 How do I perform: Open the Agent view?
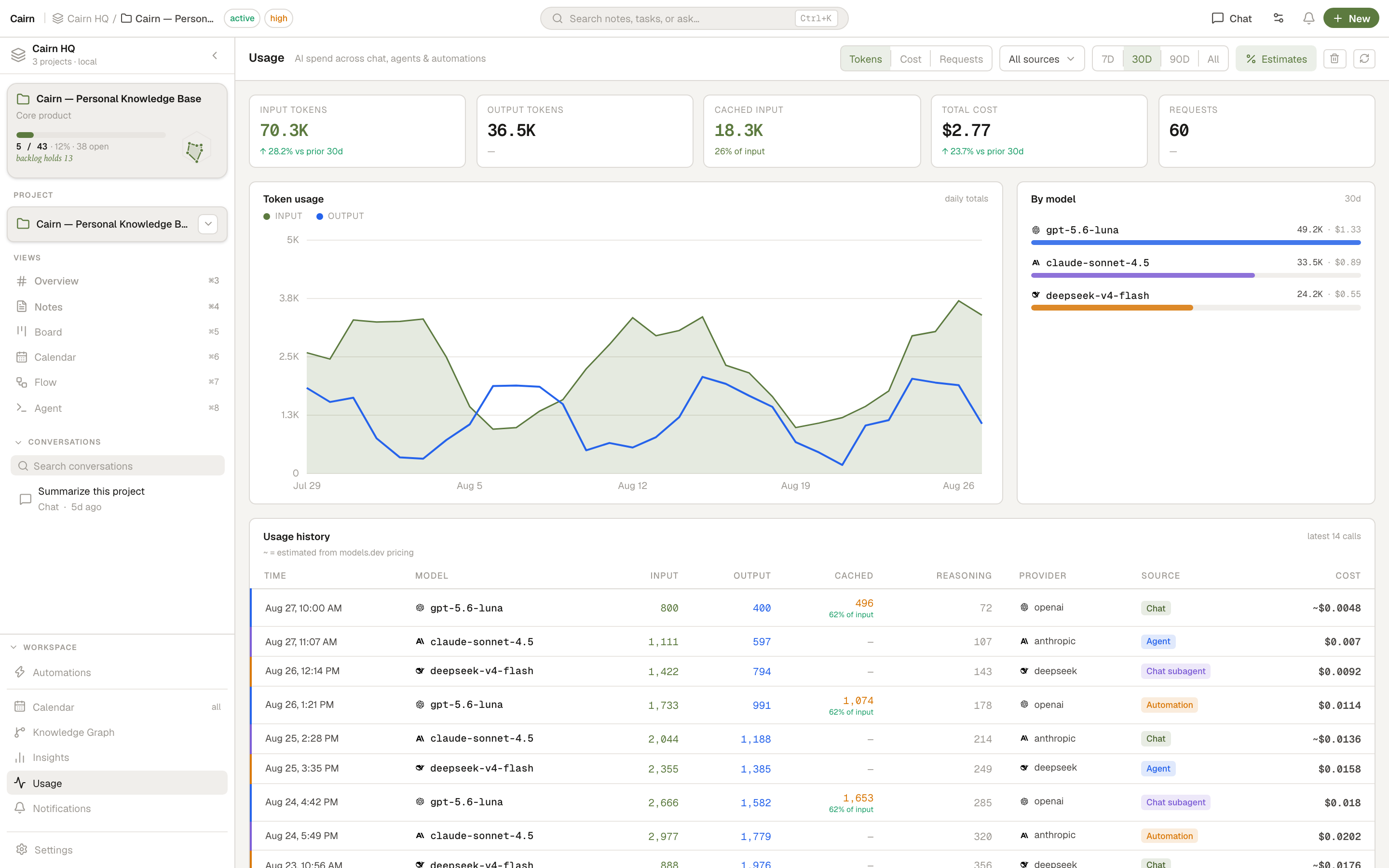117,408
